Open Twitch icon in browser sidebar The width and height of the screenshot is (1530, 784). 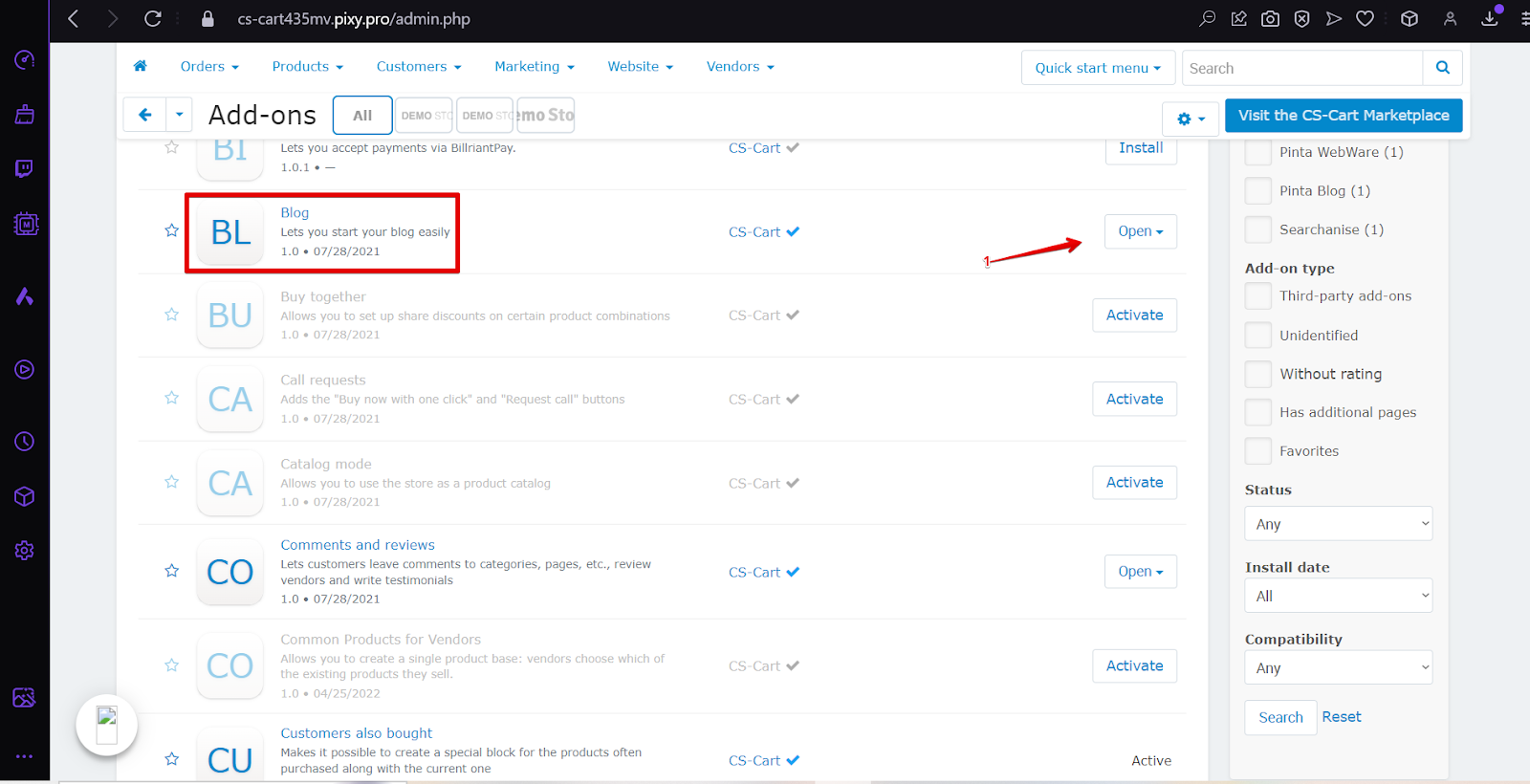pos(25,169)
